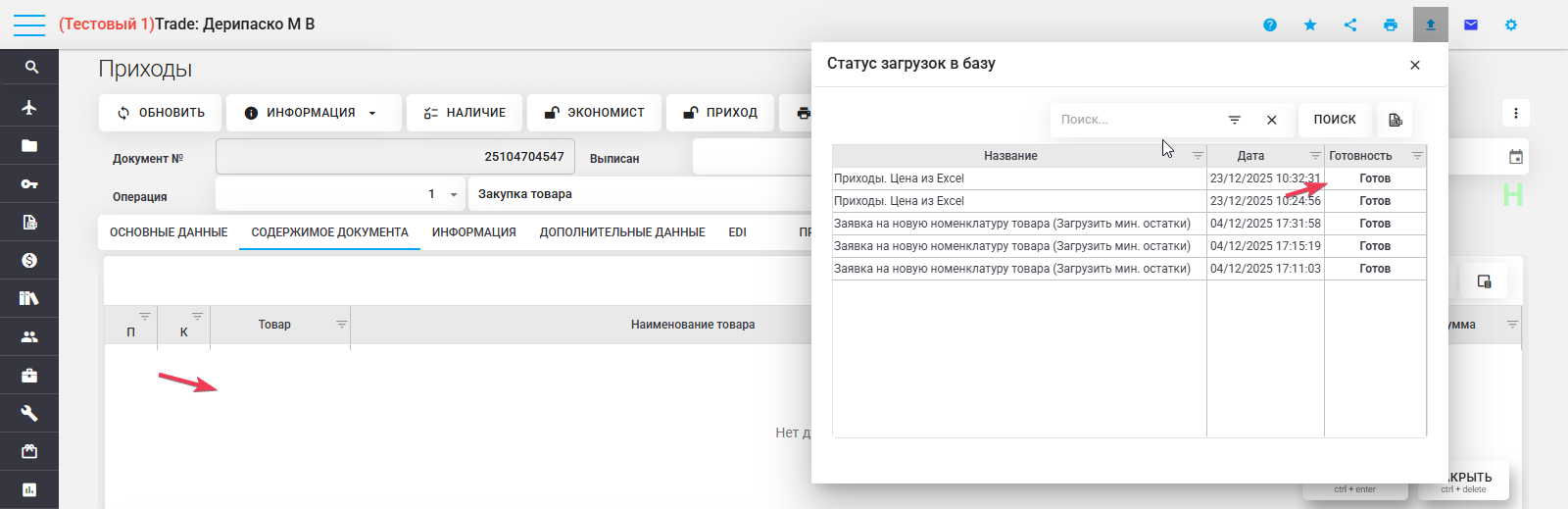
Task: Click the Закупка товара operation field
Action: click(642, 194)
